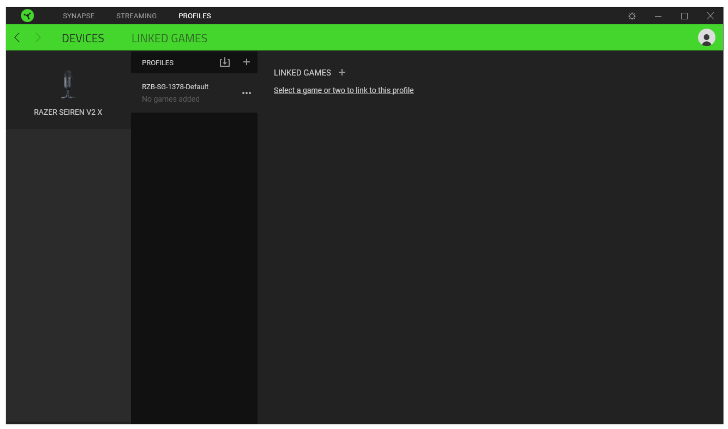Maximize the Razer Synapse window

pyautogui.click(x=684, y=16)
